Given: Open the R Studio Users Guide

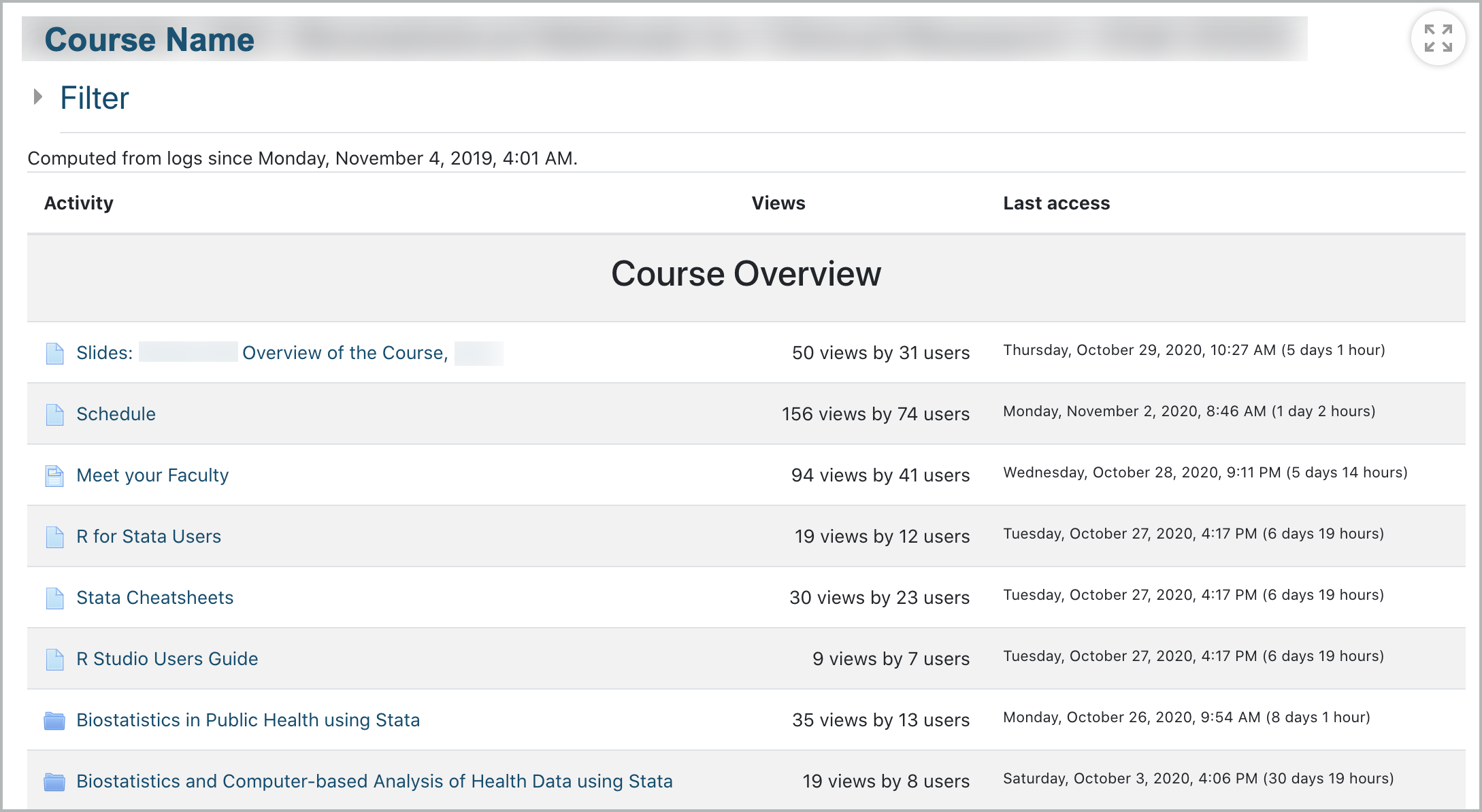Looking at the screenshot, I should (x=167, y=659).
